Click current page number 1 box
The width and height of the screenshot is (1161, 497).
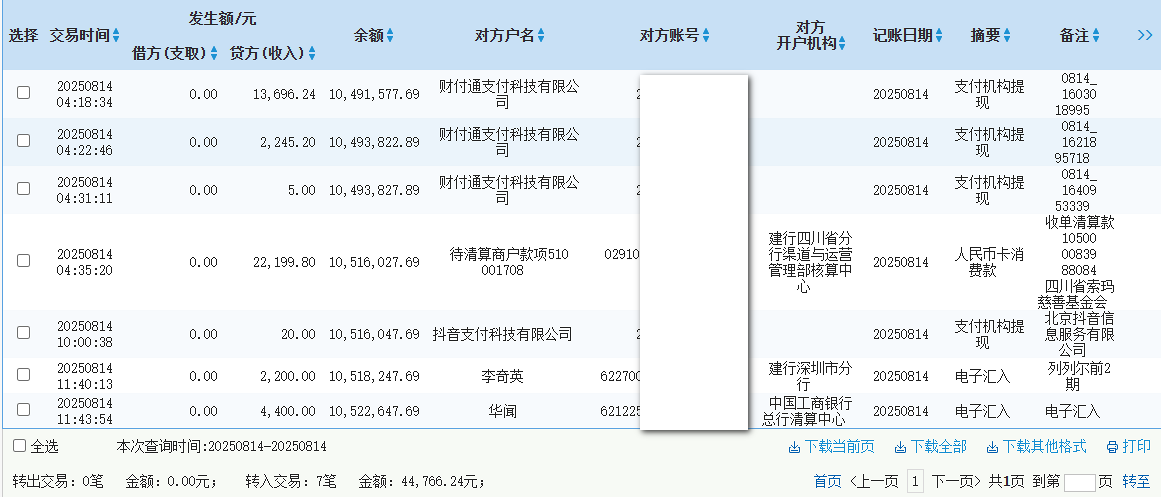click(915, 481)
